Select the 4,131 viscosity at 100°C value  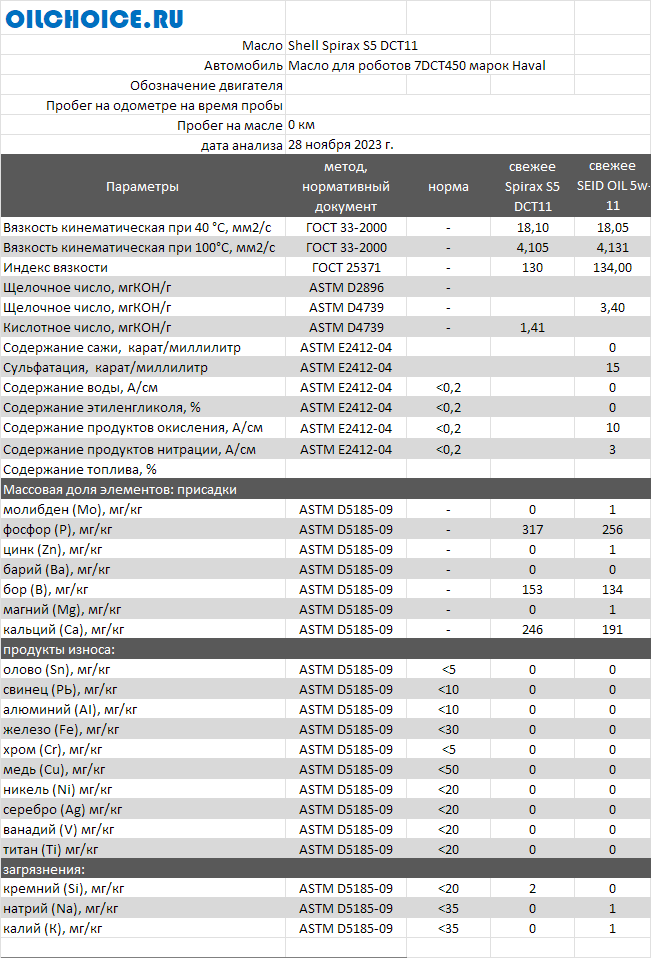[x=613, y=247]
